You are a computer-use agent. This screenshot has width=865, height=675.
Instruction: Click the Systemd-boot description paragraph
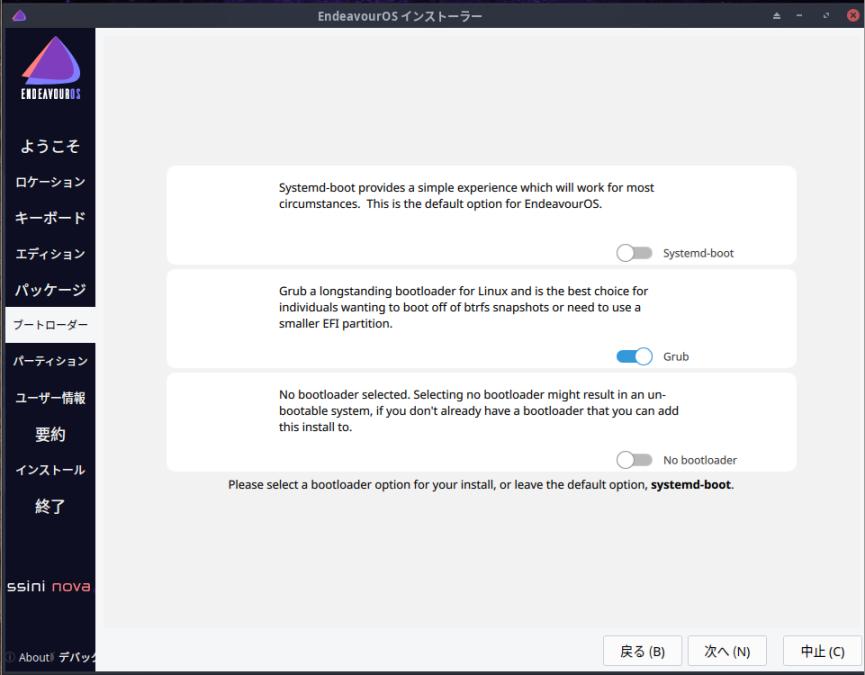tap(466, 196)
